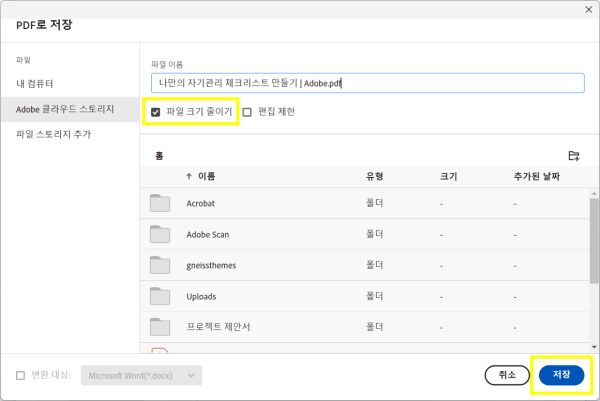The image size is (600, 401).
Task: Choose 내 컴퓨터 in the sidebar
Action: tap(34, 84)
